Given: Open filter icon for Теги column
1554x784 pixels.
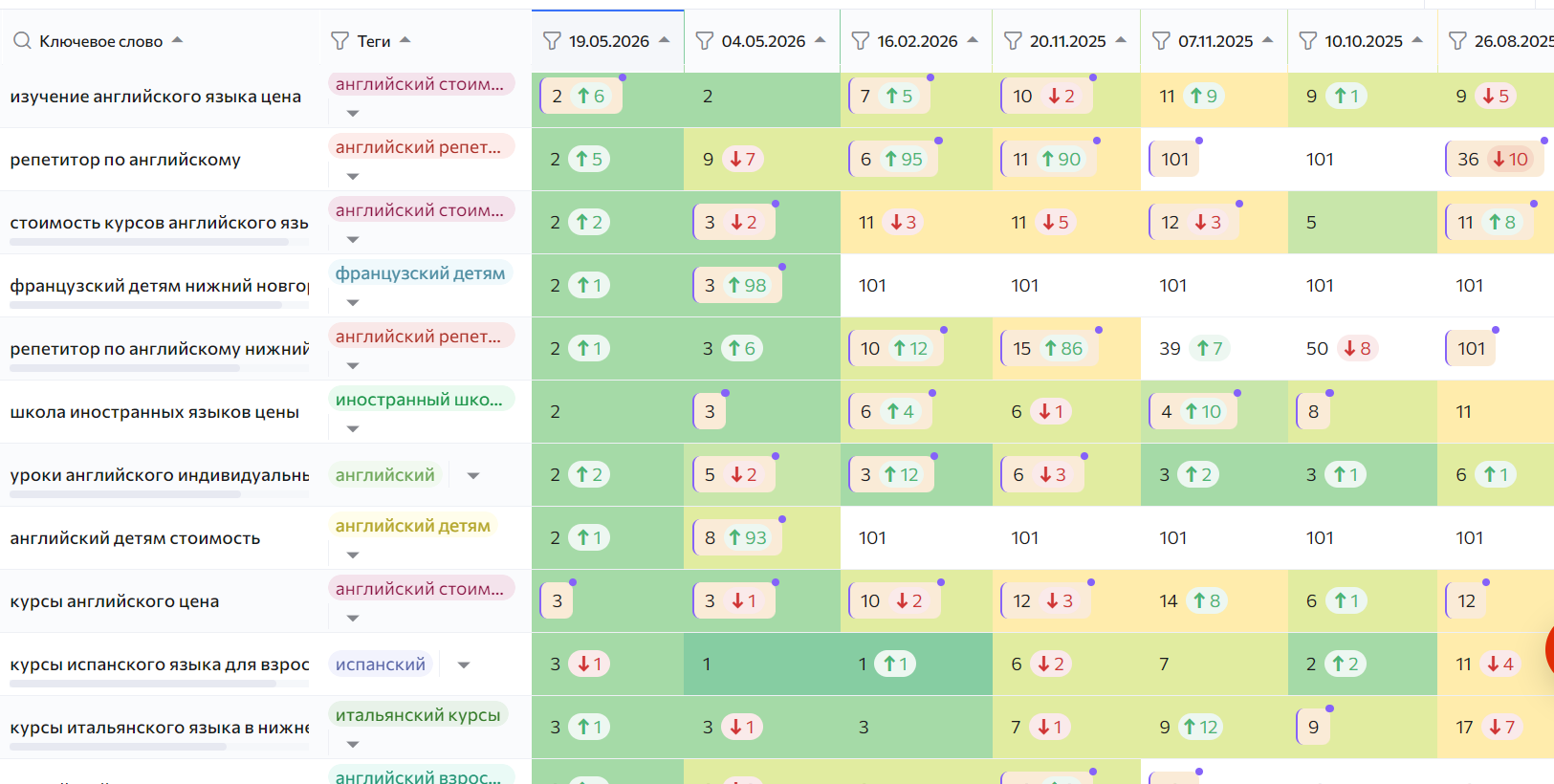Looking at the screenshot, I should (339, 41).
